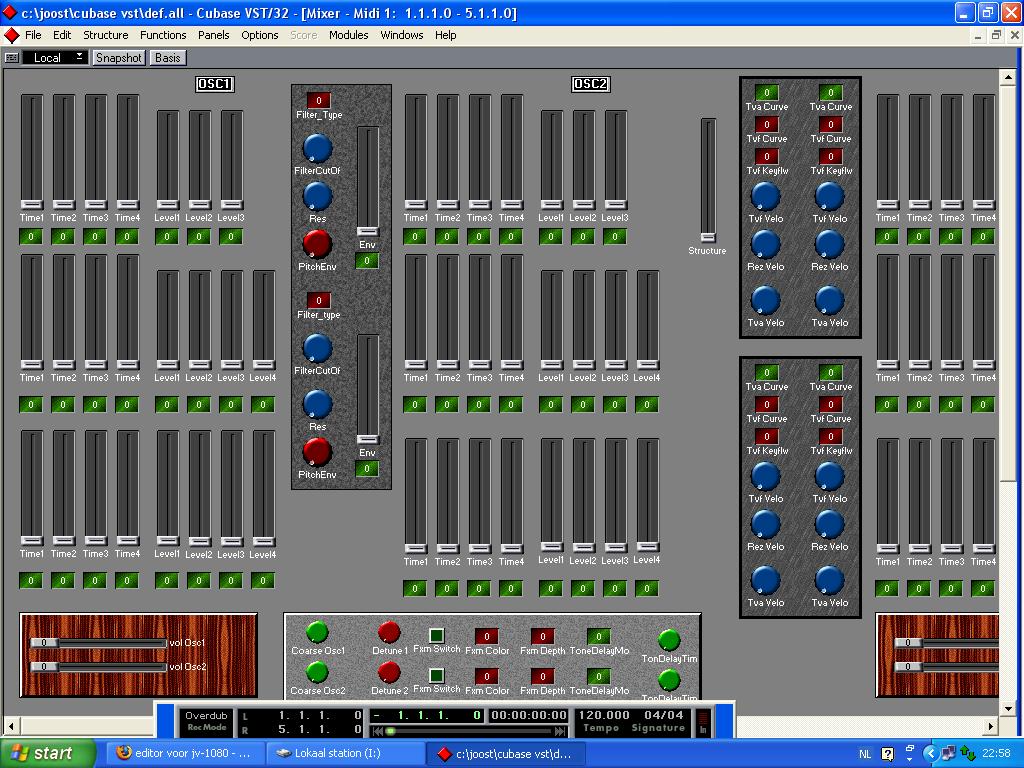Click the vertical scrollbar down arrow
This screenshot has width=1024, height=768.
click(x=1007, y=707)
